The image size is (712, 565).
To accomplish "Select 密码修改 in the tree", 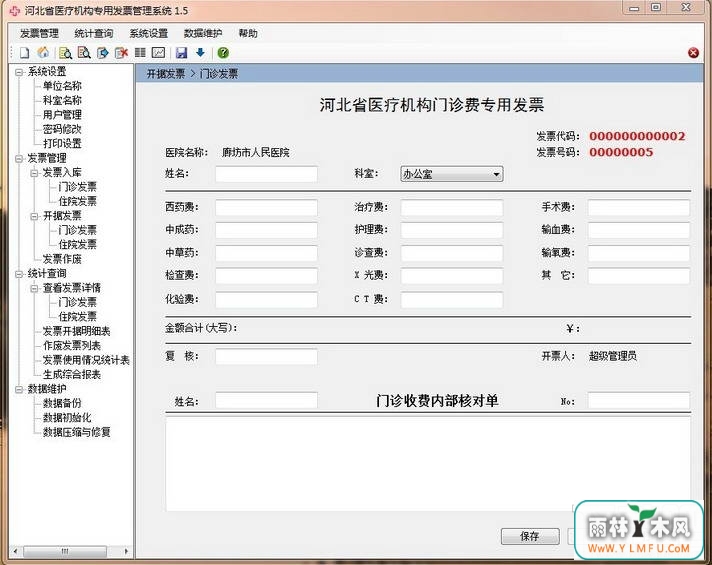I will click(62, 129).
